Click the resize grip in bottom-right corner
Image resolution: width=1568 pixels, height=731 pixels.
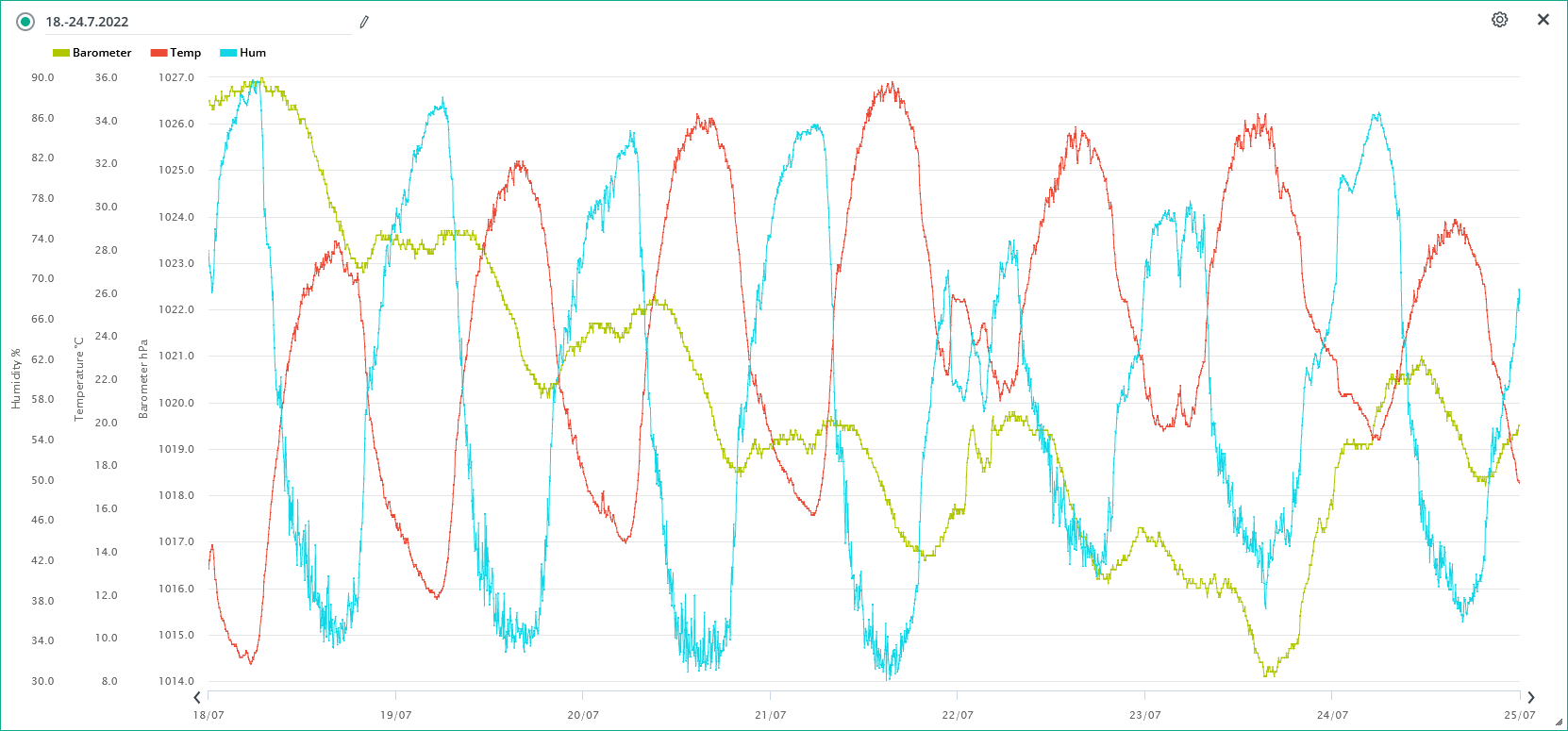[x=1559, y=723]
